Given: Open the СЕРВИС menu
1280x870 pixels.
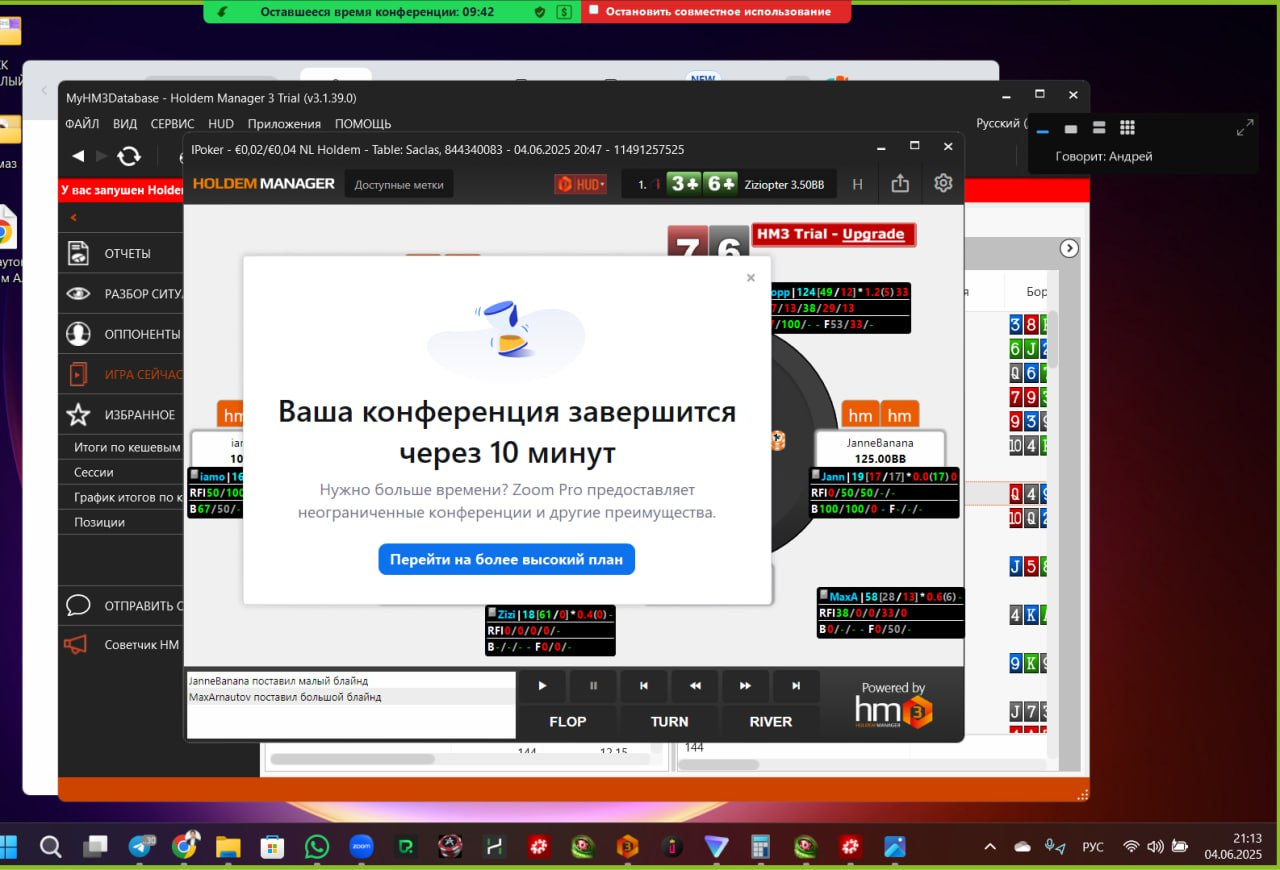Looking at the screenshot, I should 172,124.
